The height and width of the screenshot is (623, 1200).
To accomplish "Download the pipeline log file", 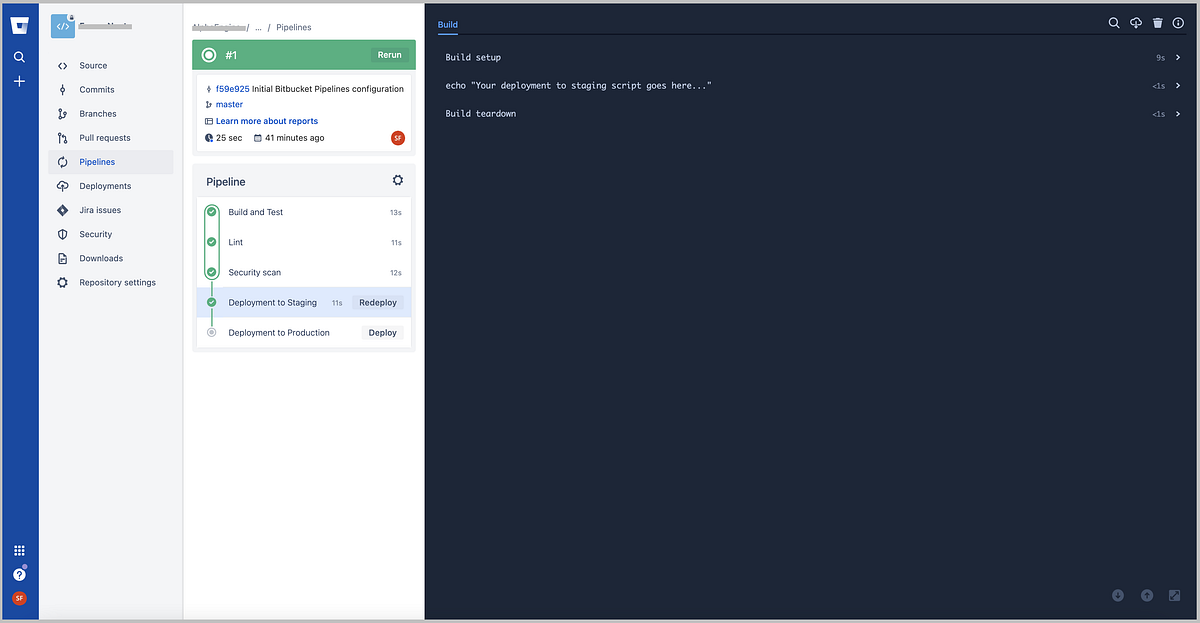I will tap(1136, 23).
